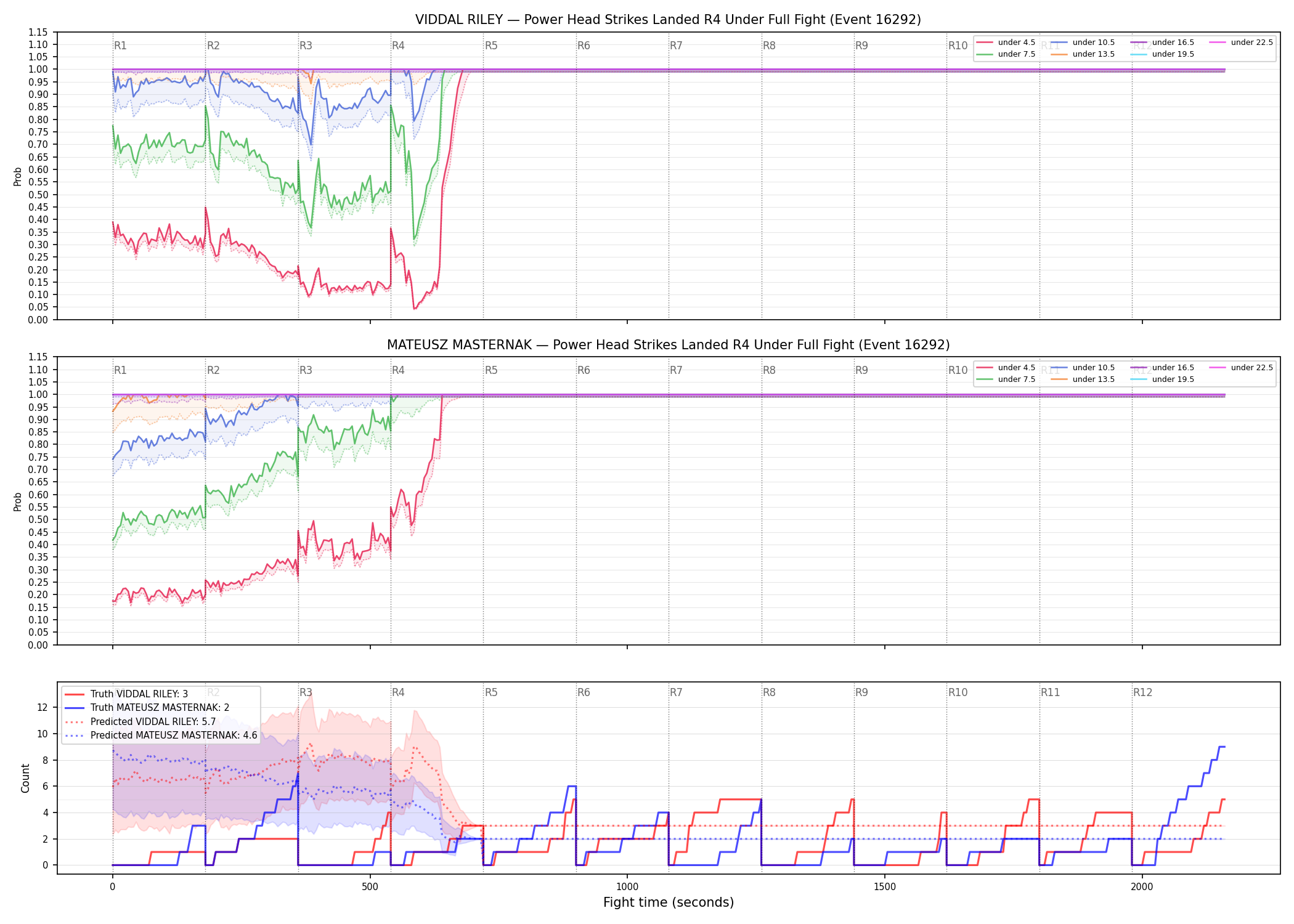This screenshot has width=1294, height=924.
Task: Click the Mateusz Masternak chart title
Action: [x=668, y=345]
